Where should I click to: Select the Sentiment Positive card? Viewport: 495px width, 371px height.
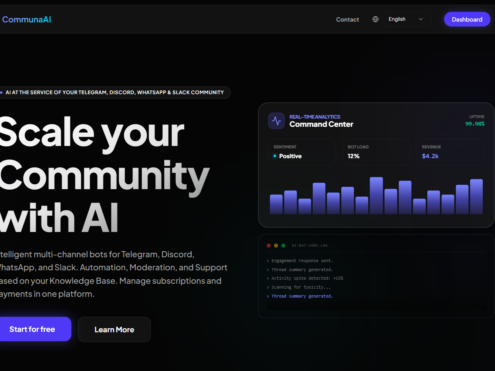tap(302, 152)
